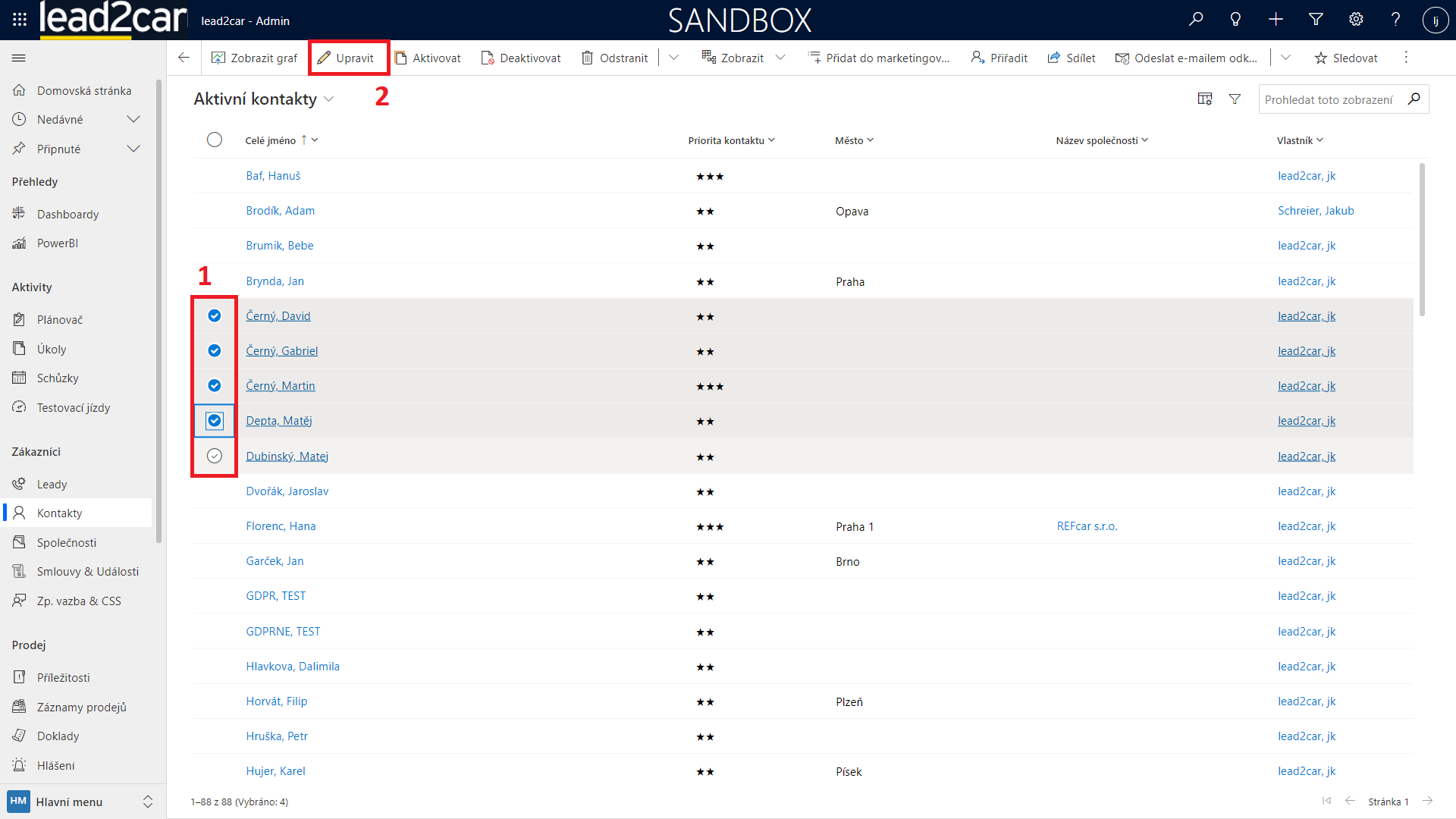
Task: Toggle the select-all circle in header
Action: pyautogui.click(x=215, y=140)
